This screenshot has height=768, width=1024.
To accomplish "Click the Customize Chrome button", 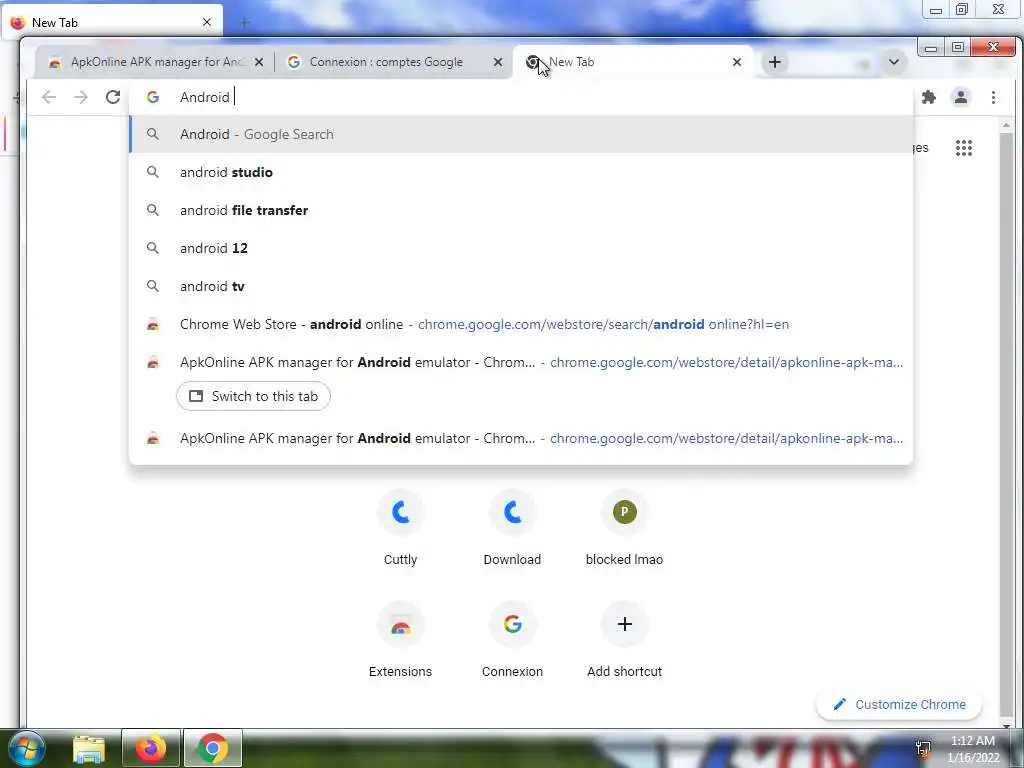I will pos(899,705).
